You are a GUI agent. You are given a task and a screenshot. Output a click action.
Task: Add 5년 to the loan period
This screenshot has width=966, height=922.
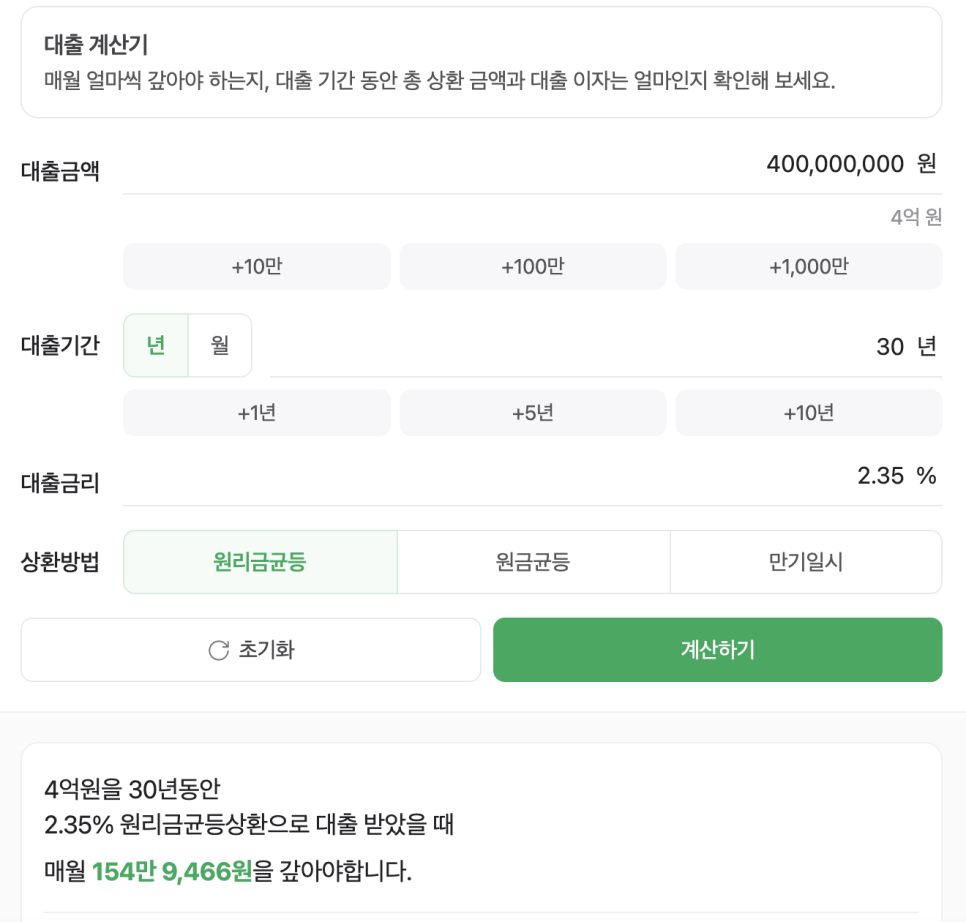coord(533,413)
